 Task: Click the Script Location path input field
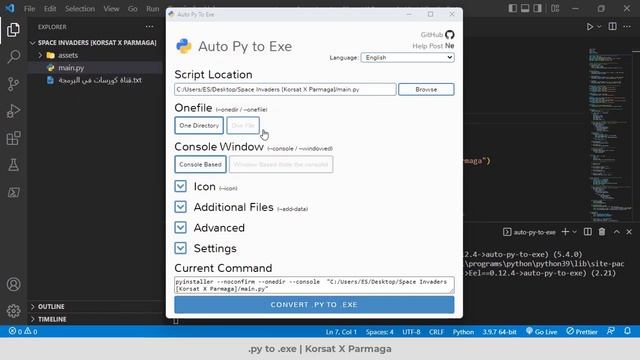[x=285, y=89]
